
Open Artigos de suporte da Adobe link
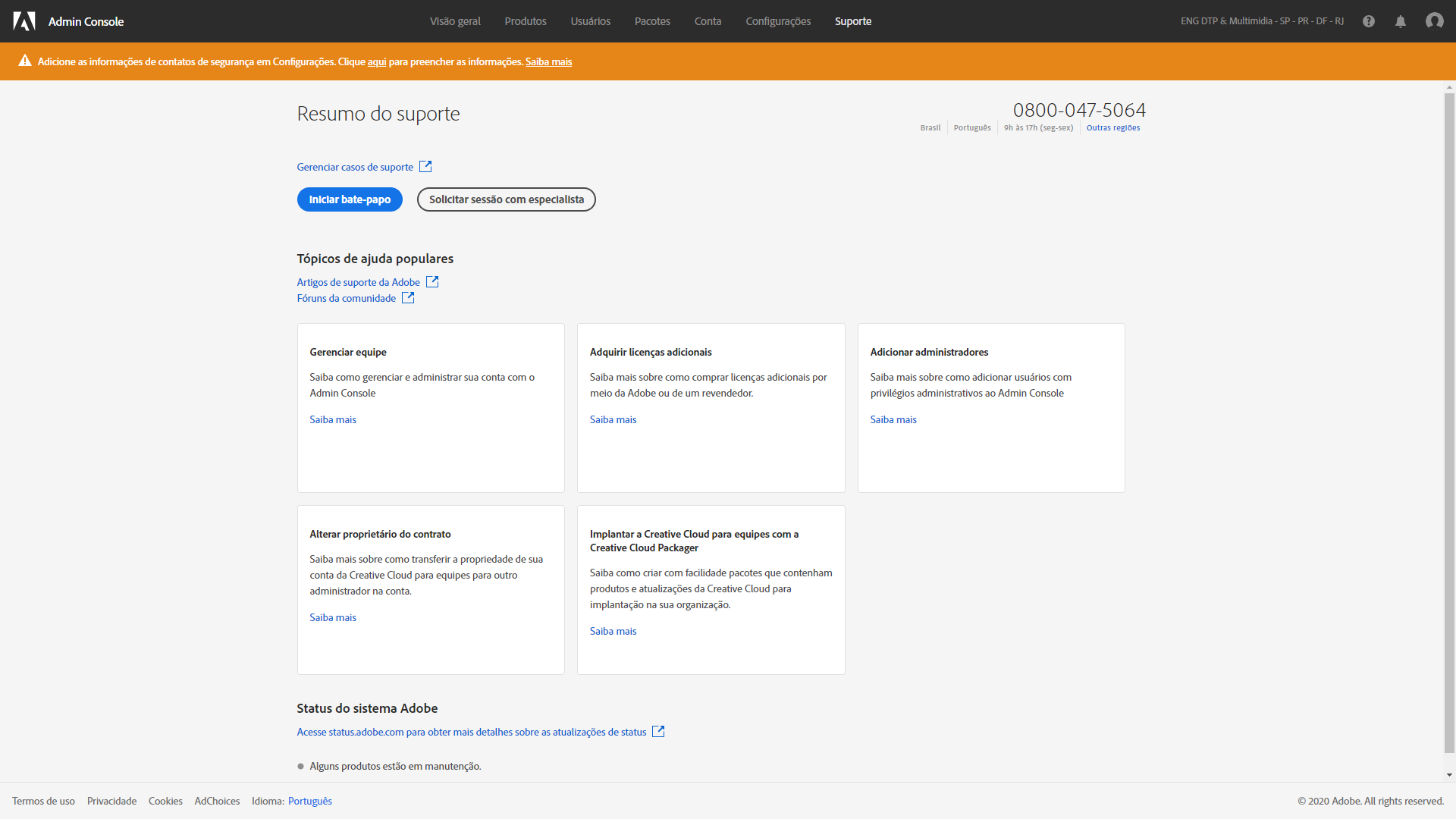tap(359, 282)
